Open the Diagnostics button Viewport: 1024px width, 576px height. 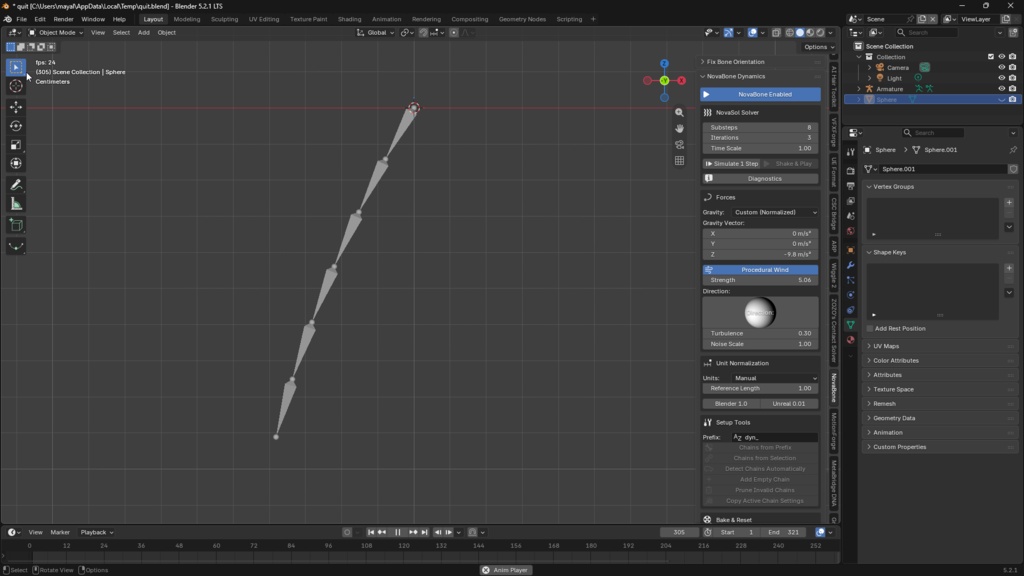tap(760, 178)
